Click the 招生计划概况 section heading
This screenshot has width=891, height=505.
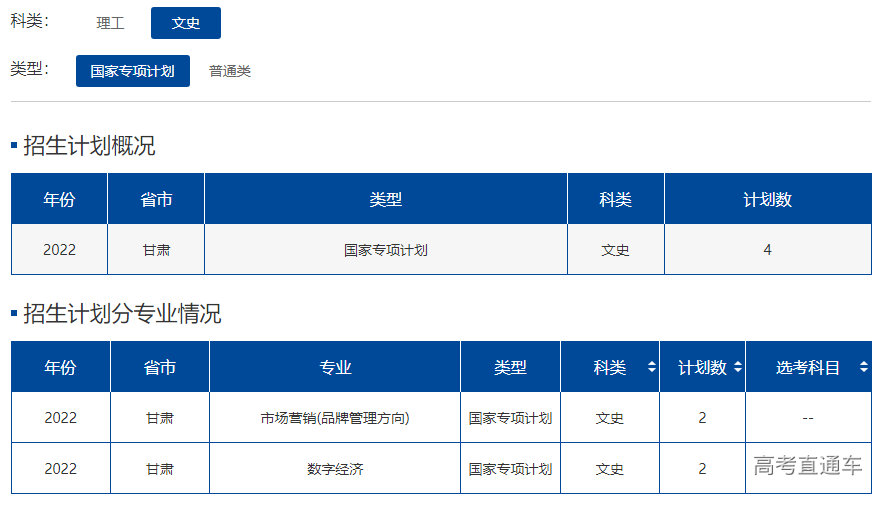89,146
